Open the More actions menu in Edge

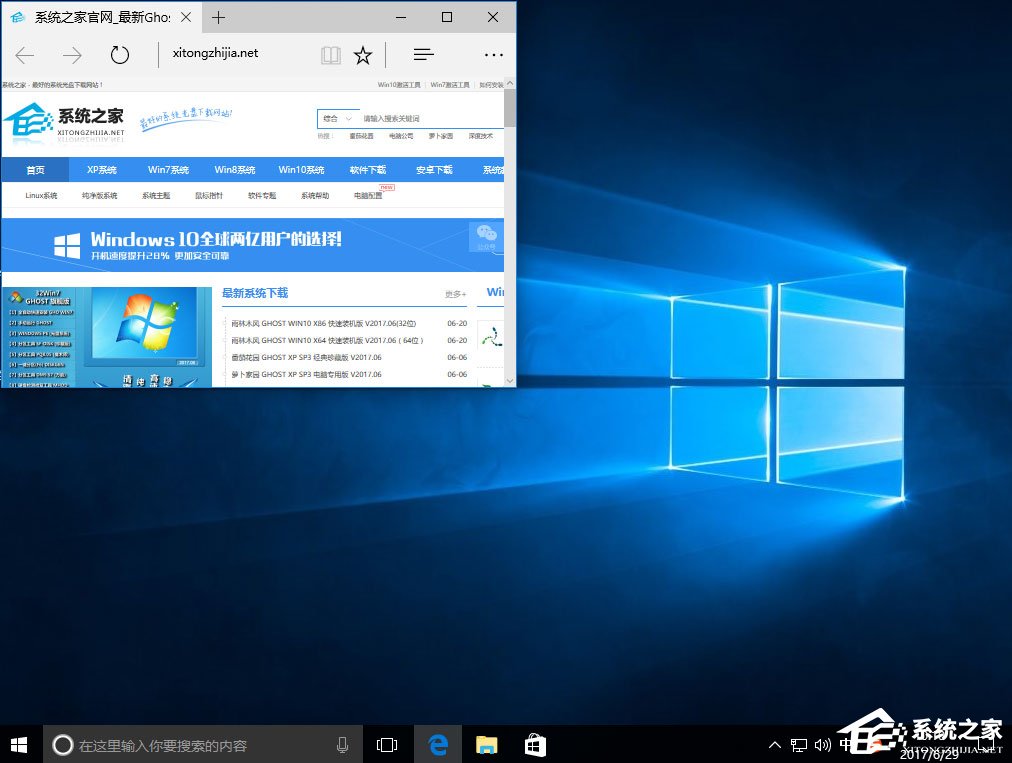point(493,55)
